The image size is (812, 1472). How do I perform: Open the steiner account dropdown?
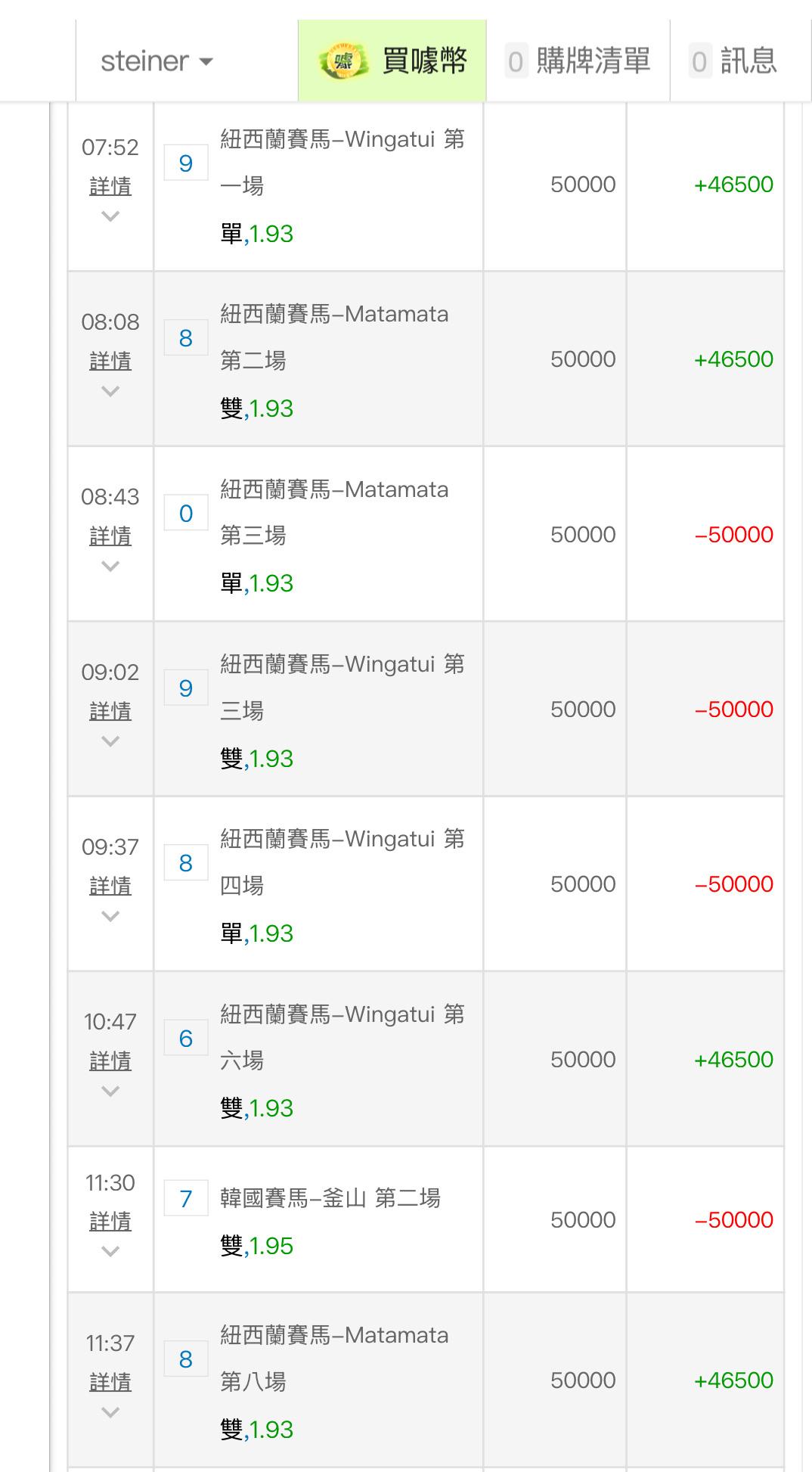click(157, 61)
